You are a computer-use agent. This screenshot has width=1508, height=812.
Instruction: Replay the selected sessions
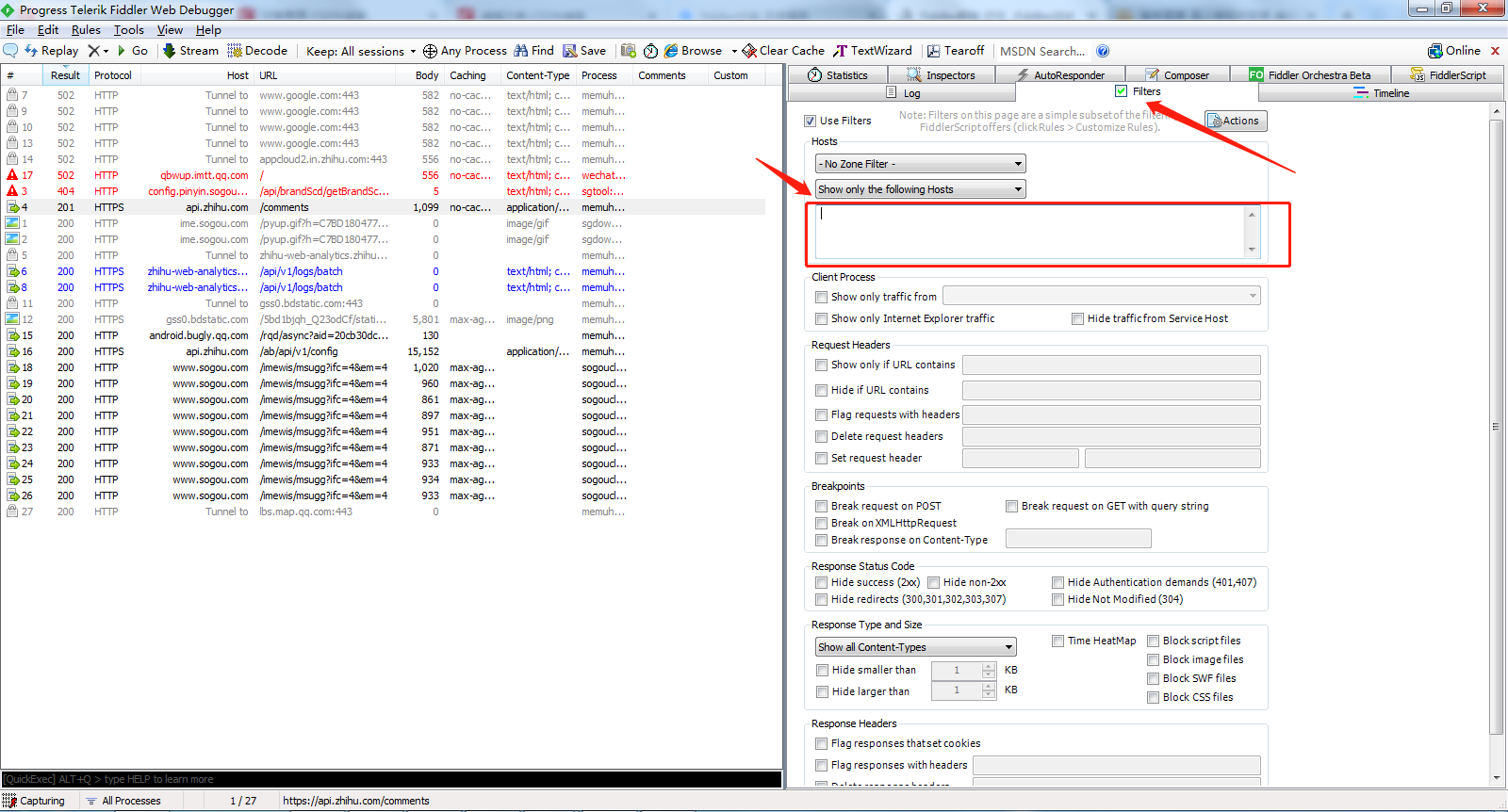pos(52,51)
